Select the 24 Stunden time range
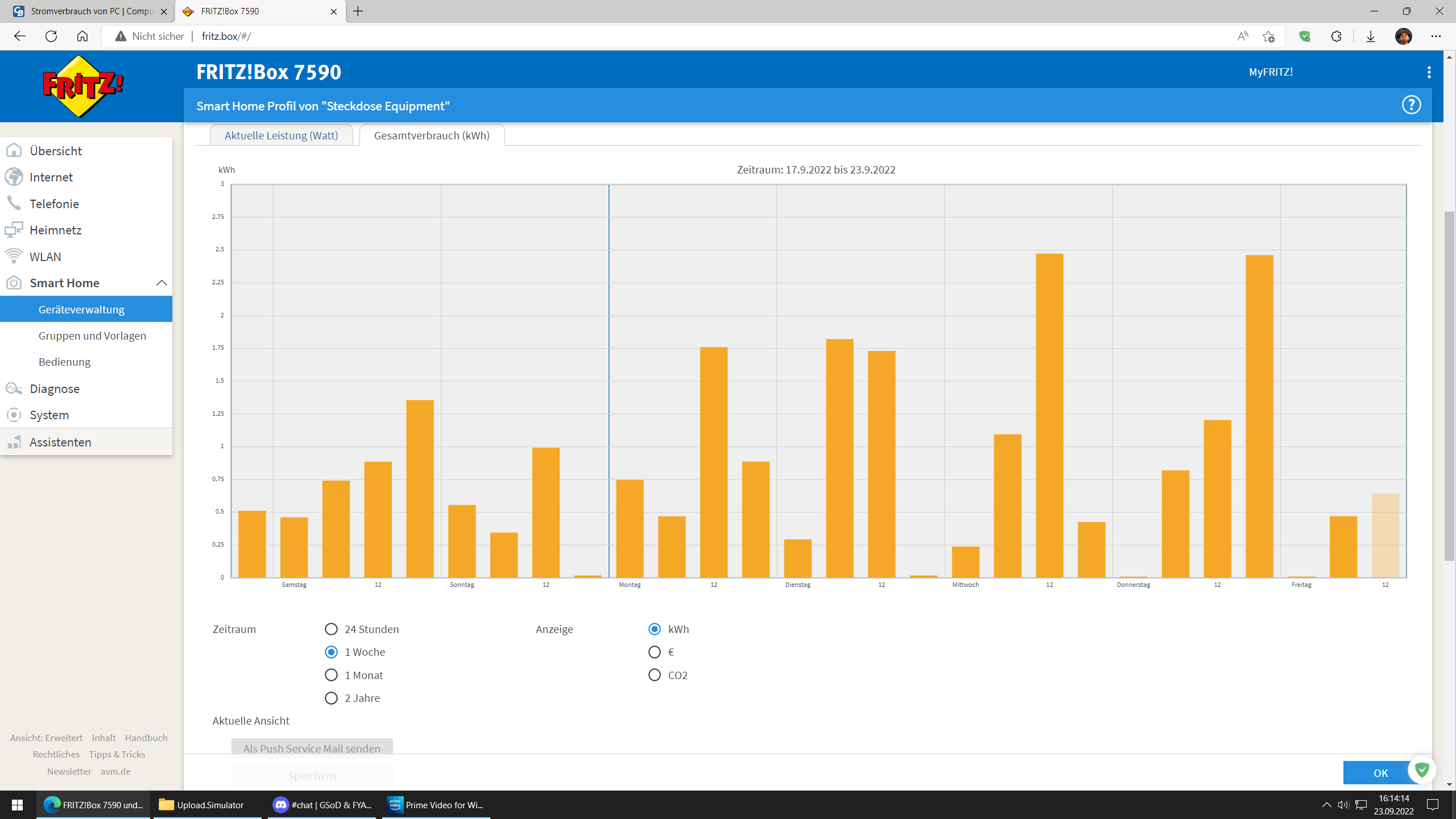 tap(331, 629)
